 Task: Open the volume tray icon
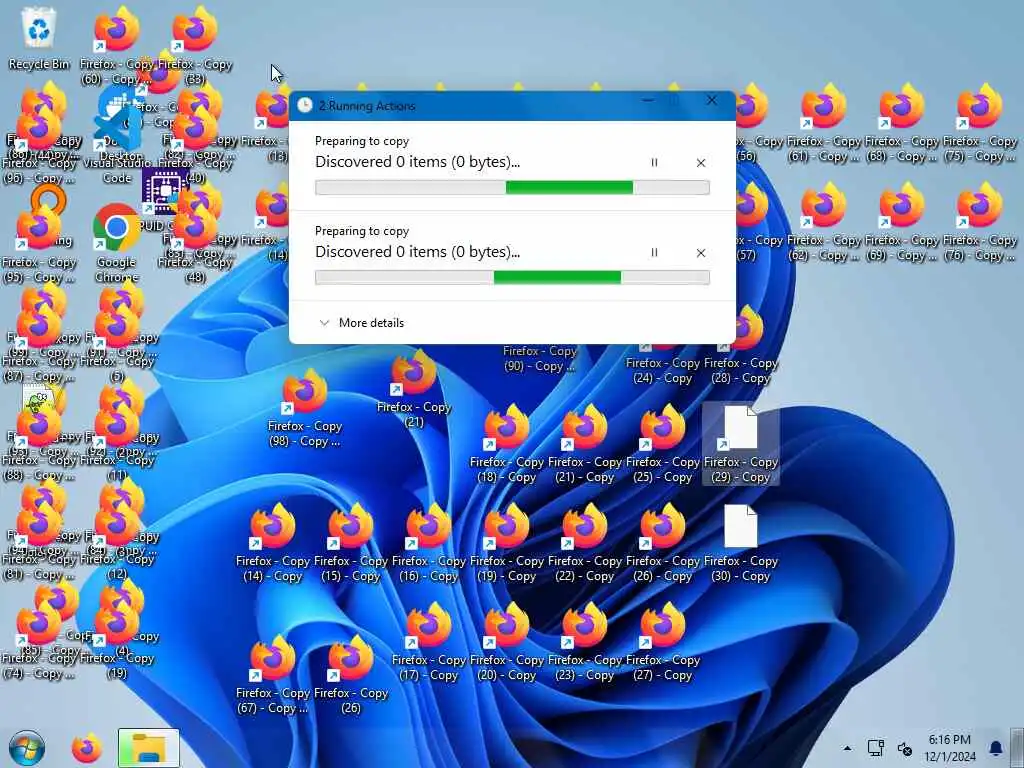[904, 748]
